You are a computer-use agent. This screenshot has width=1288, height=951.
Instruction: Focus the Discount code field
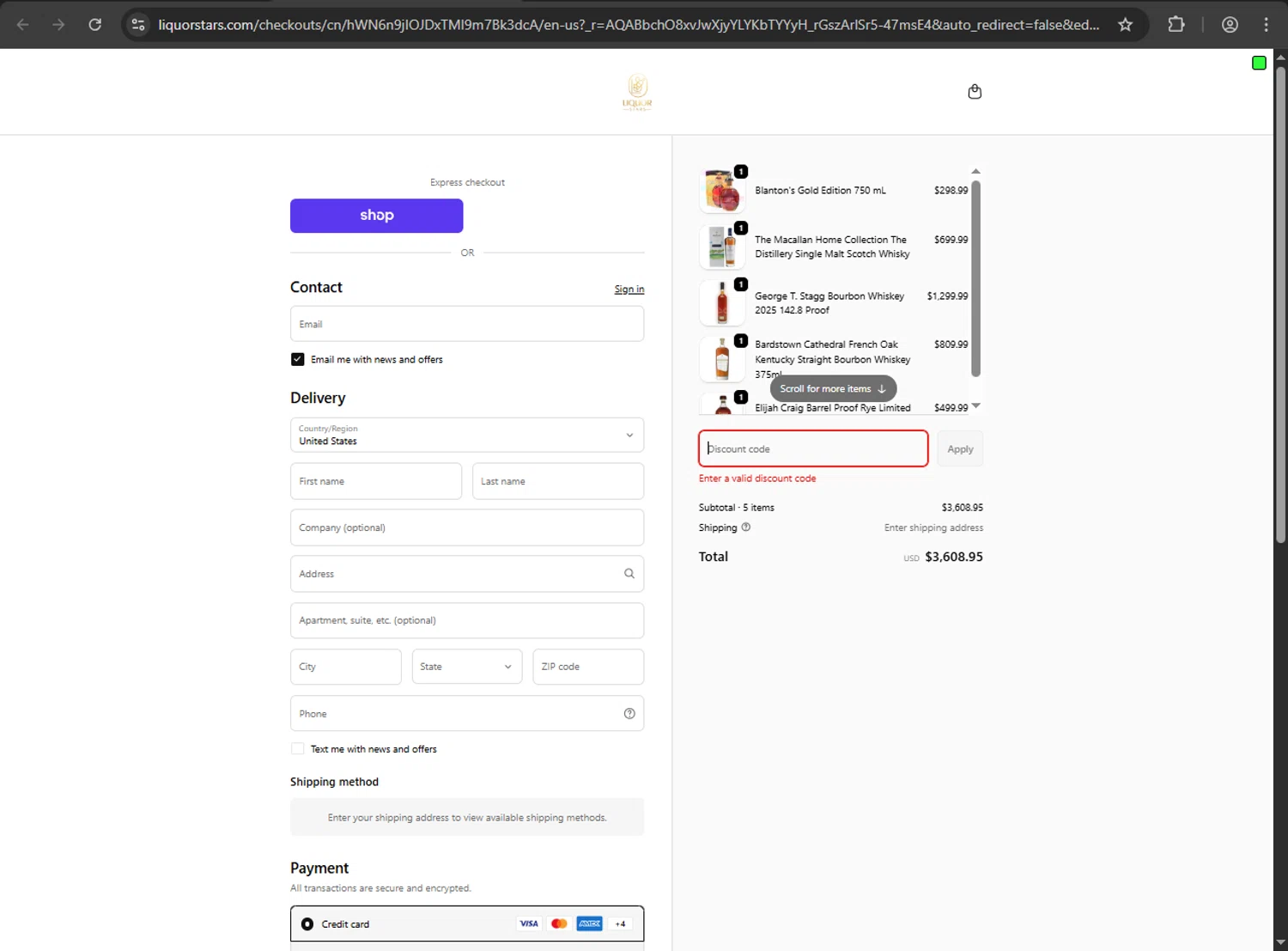(x=813, y=448)
